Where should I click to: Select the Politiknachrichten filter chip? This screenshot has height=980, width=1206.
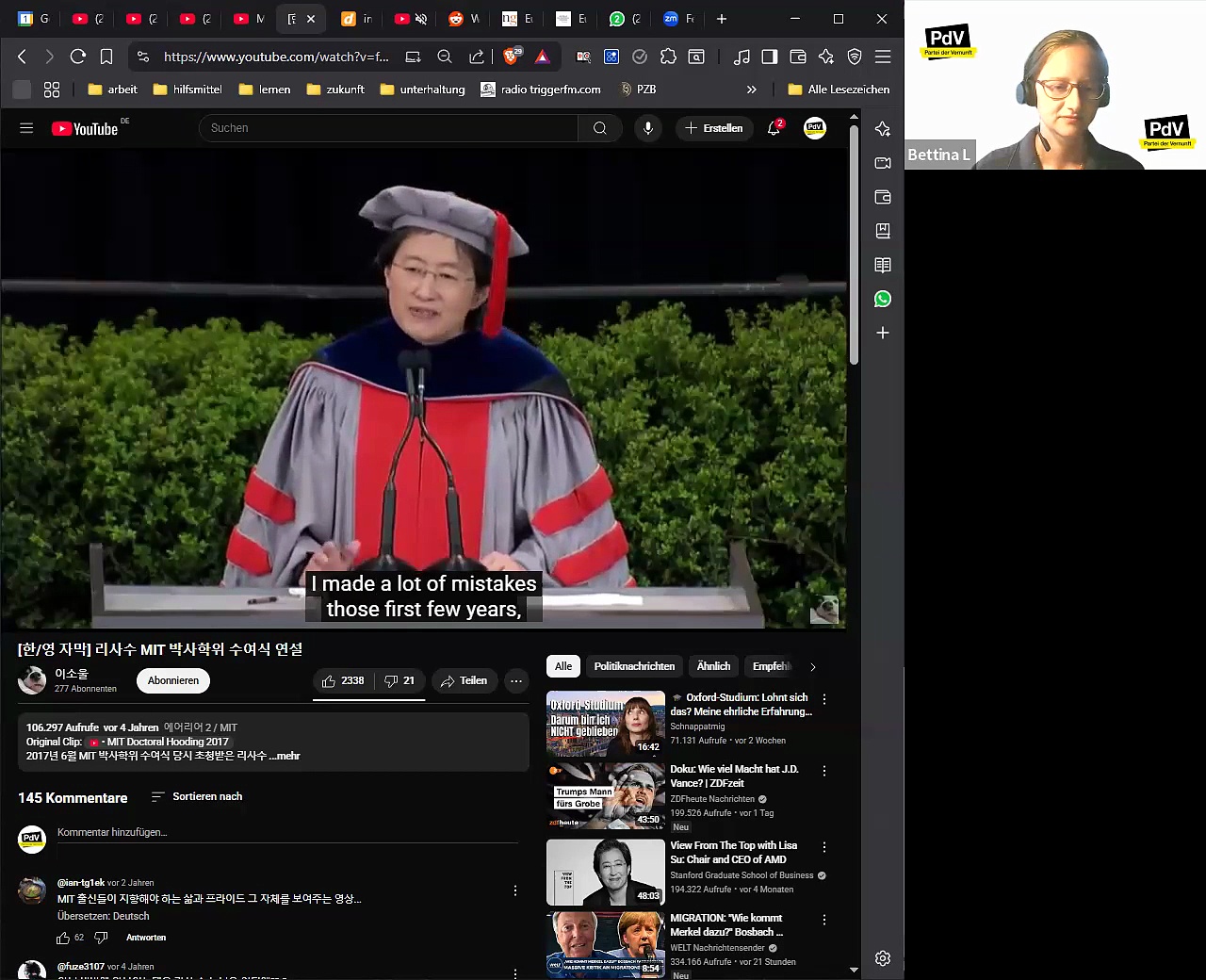coord(634,666)
